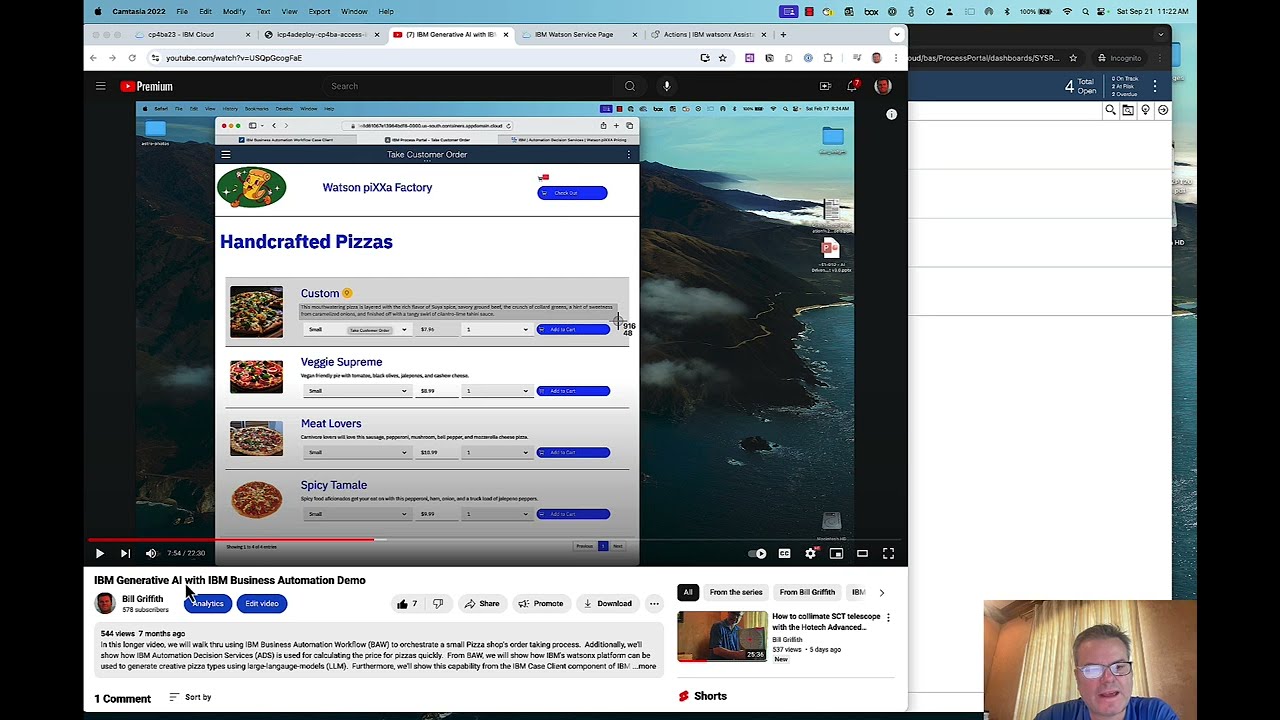Bookmark this page with the star

coord(722,58)
